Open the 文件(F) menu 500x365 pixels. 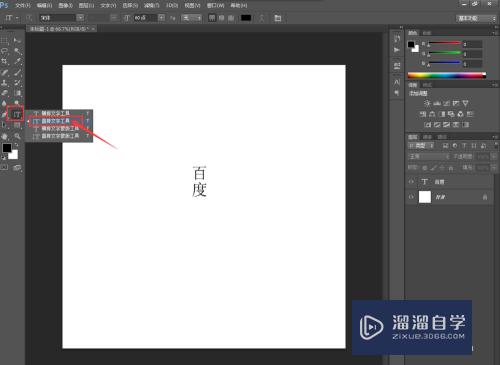point(23,5)
